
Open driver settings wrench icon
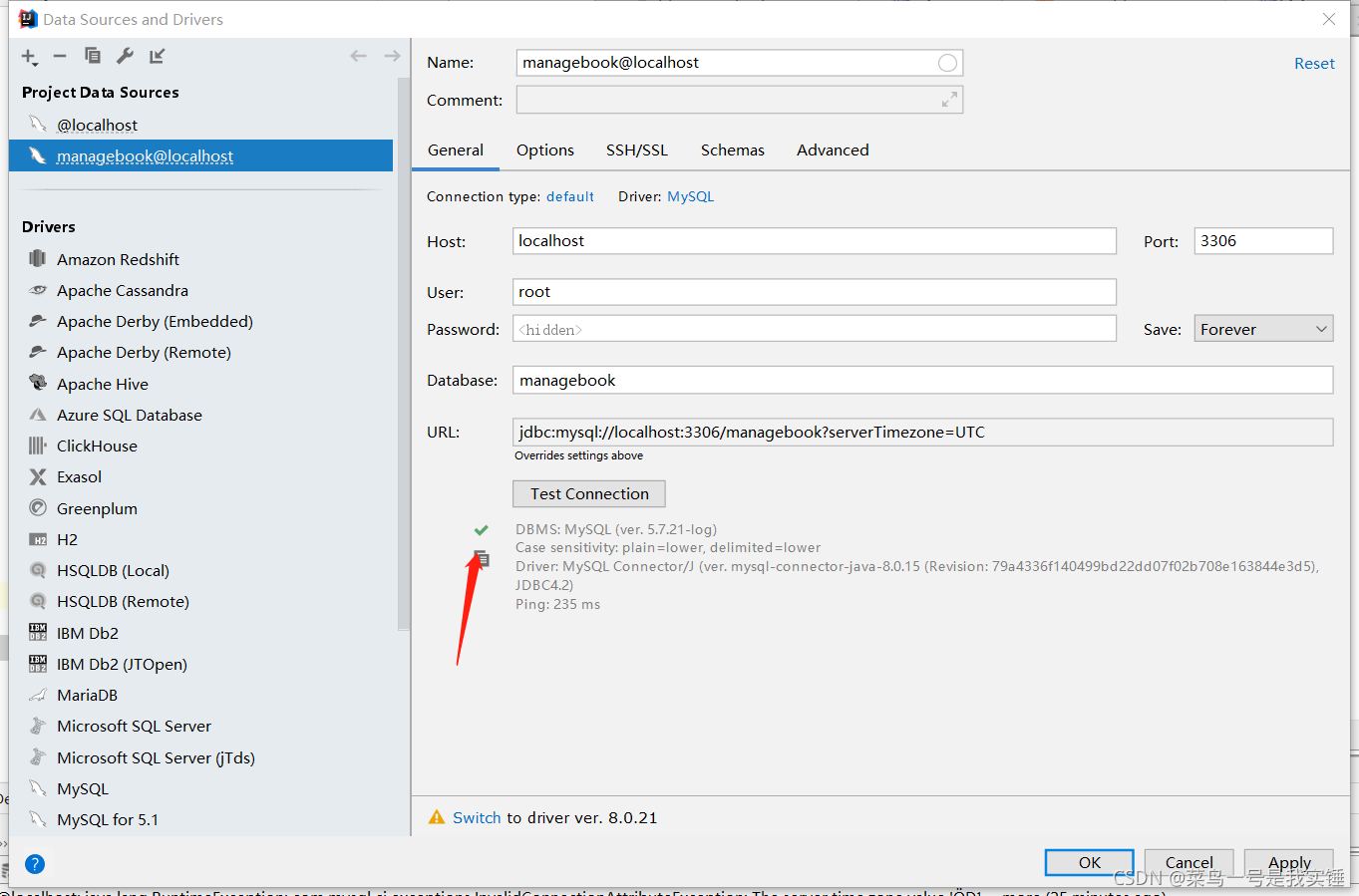point(125,56)
